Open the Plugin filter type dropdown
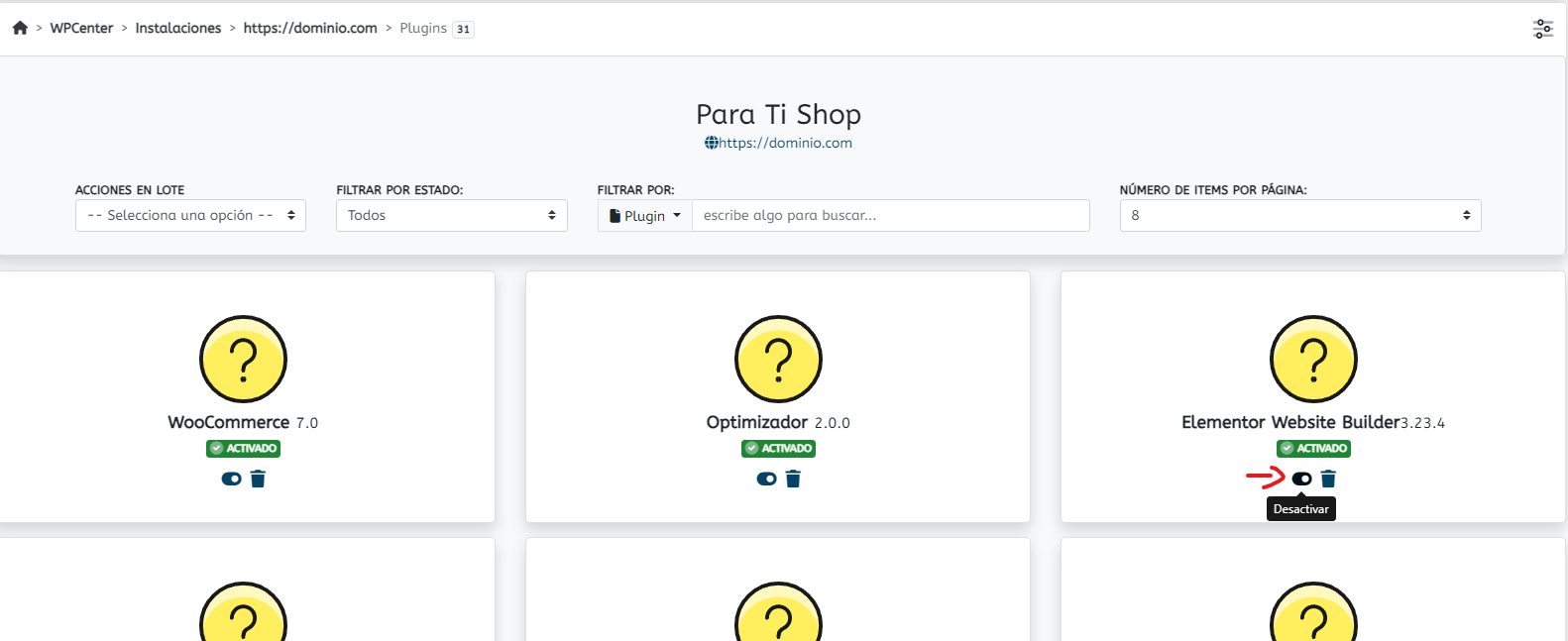Viewport: 1568px width, 641px height. (x=645, y=215)
